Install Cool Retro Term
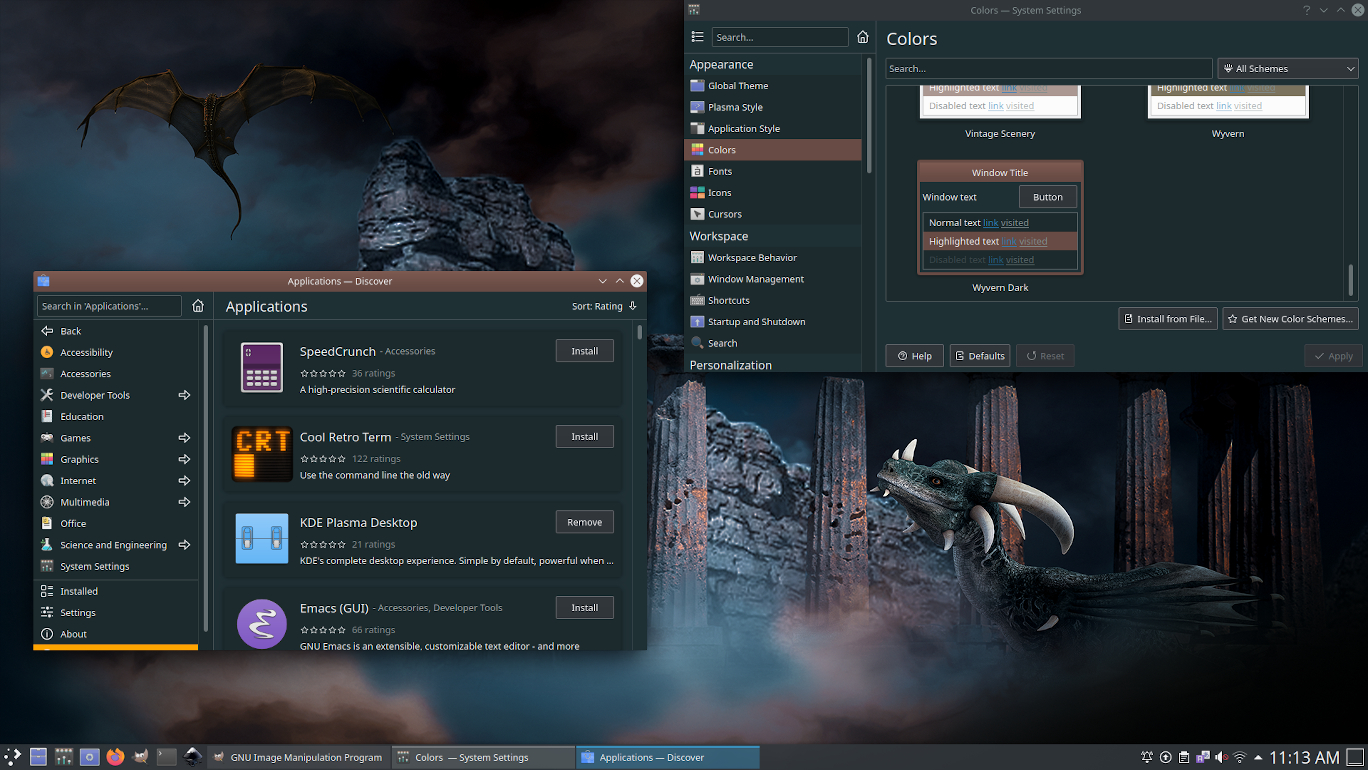 585,437
